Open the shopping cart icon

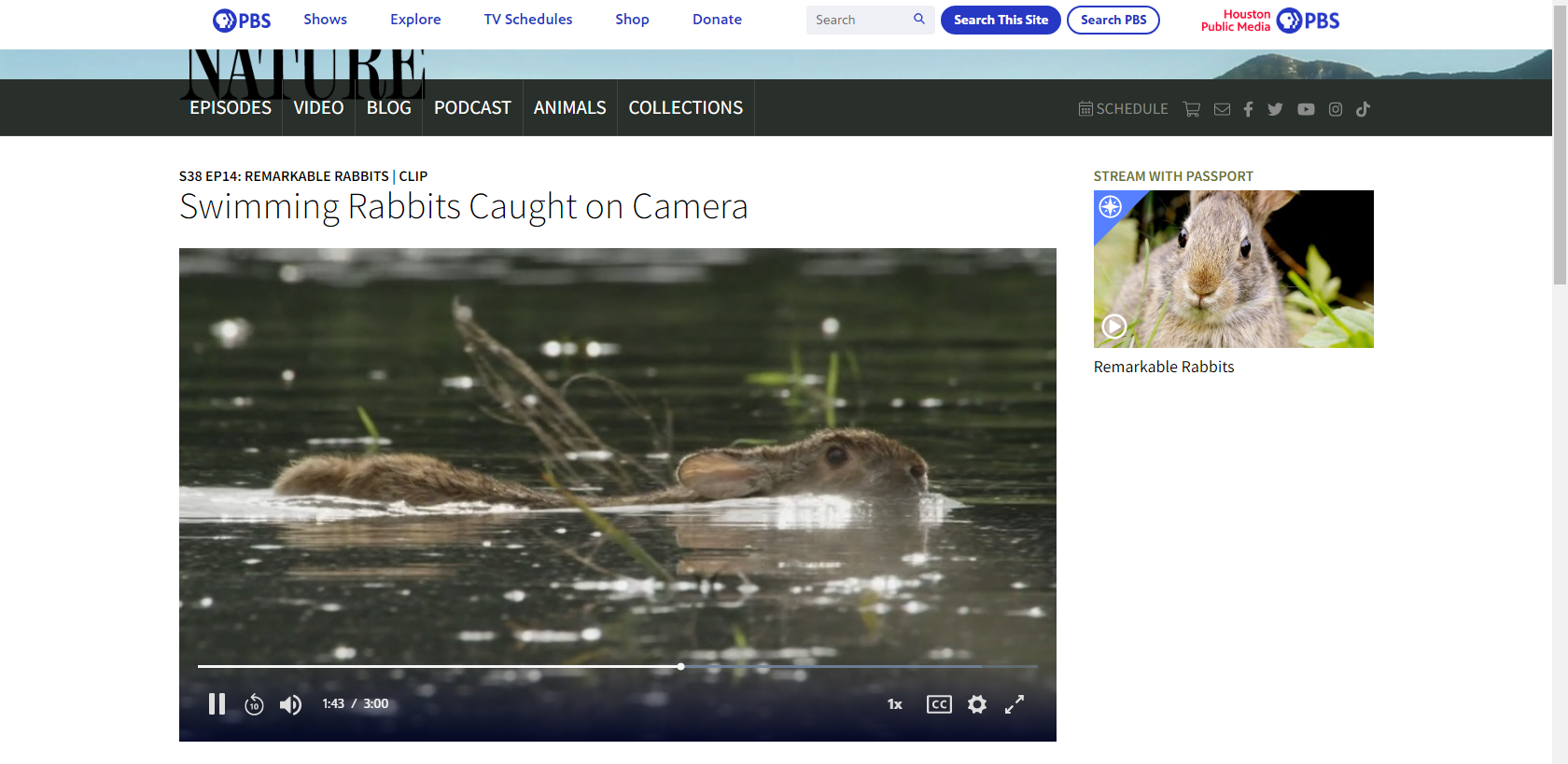coord(1192,109)
